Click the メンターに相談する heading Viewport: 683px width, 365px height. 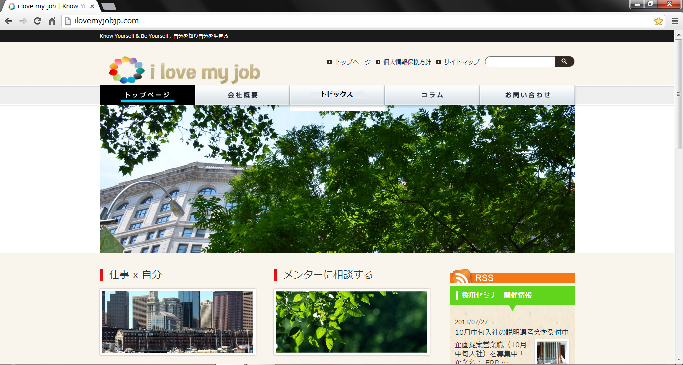point(328,275)
